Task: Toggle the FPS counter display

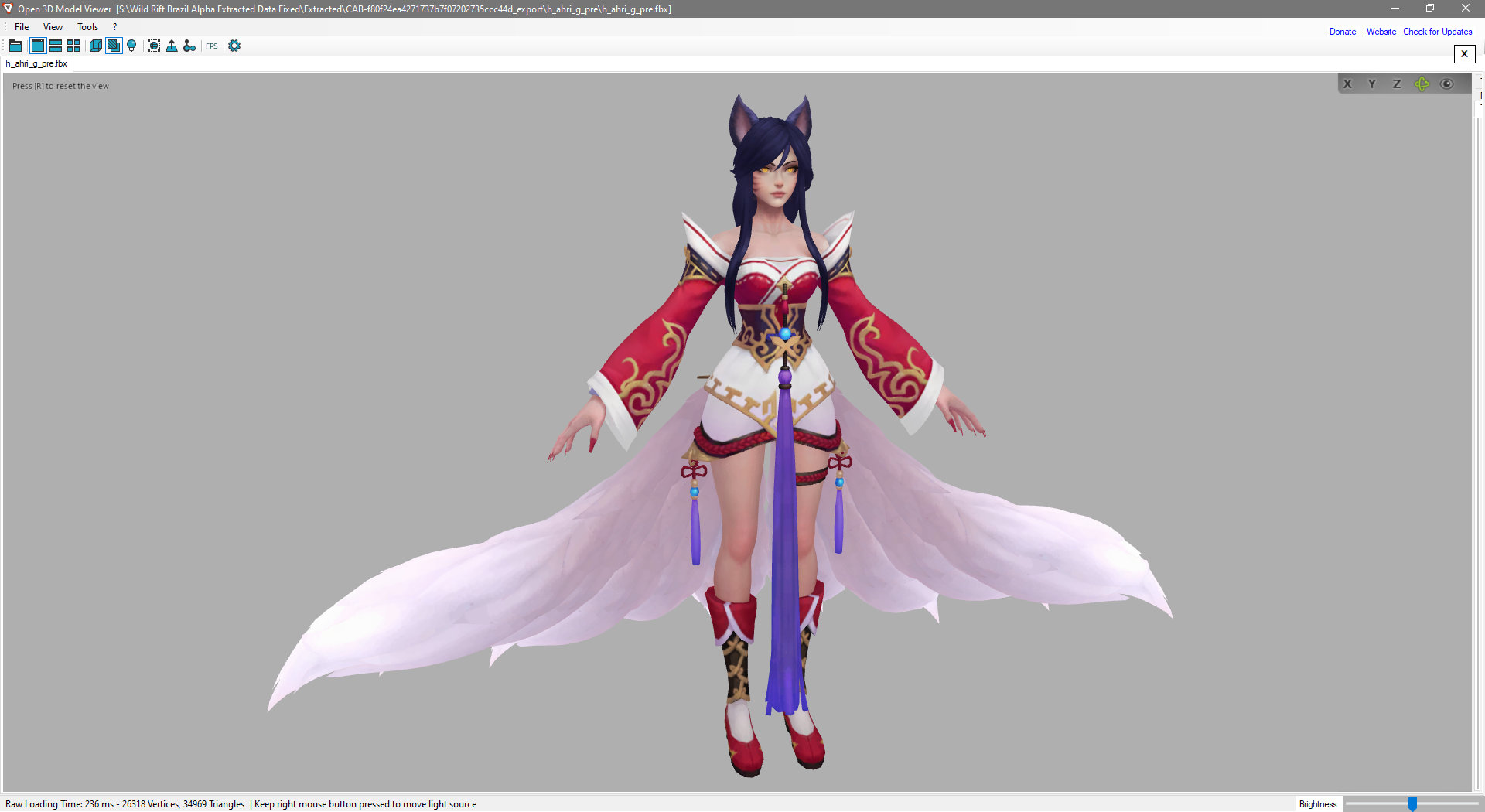Action: click(x=212, y=46)
